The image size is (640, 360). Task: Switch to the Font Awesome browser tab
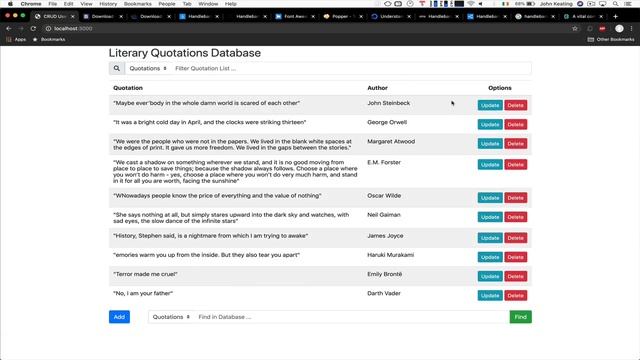click(294, 16)
